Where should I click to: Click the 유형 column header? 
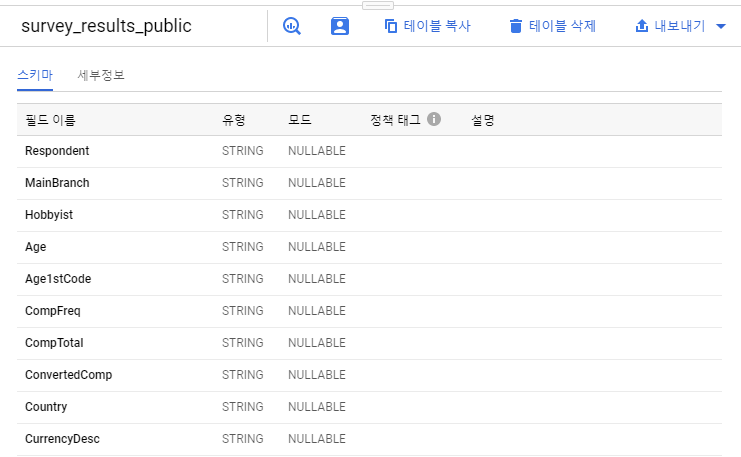coord(233,120)
